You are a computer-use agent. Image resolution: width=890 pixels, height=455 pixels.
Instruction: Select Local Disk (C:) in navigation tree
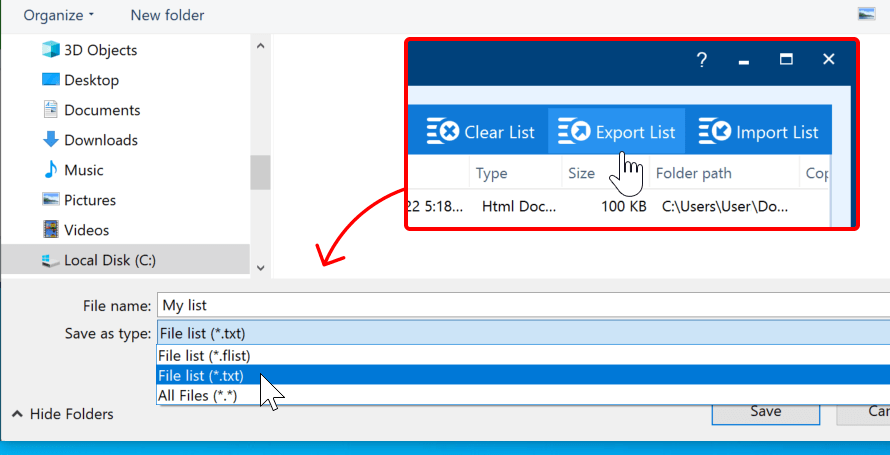(x=110, y=260)
